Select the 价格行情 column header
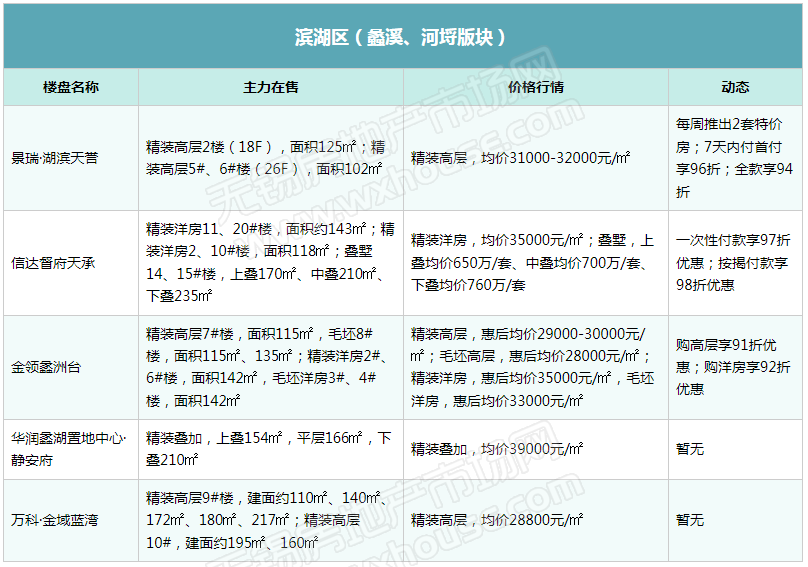 [536, 87]
